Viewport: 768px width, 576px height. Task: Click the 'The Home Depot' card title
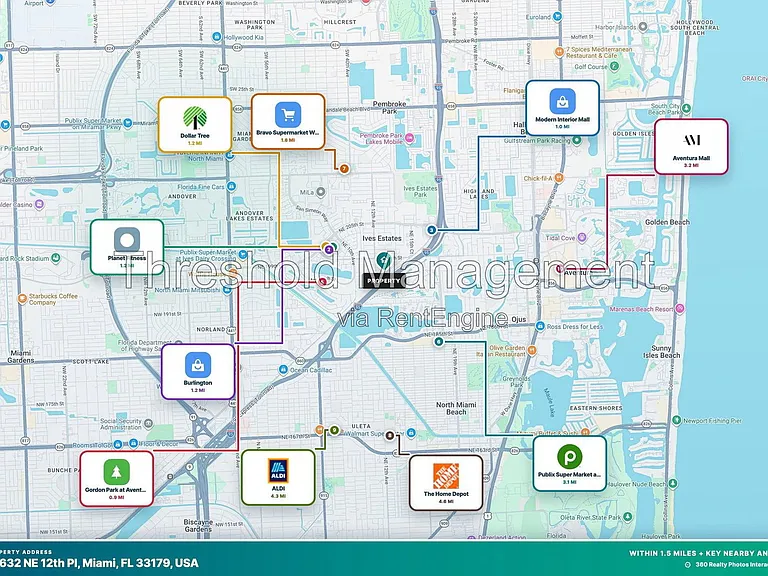coord(446,494)
